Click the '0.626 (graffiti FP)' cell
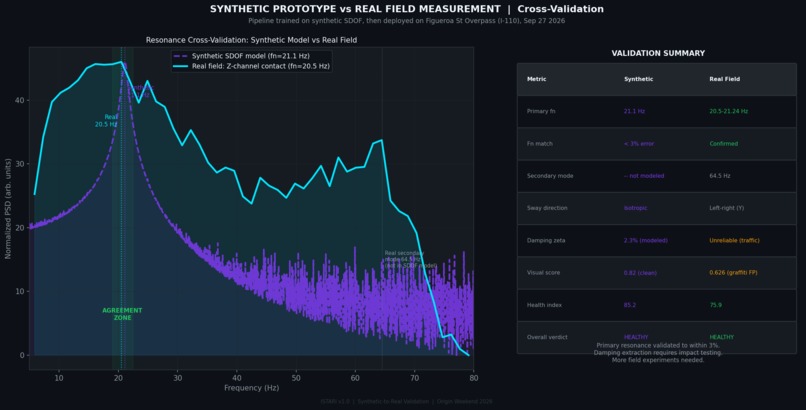The height and width of the screenshot is (410, 806). (733, 273)
